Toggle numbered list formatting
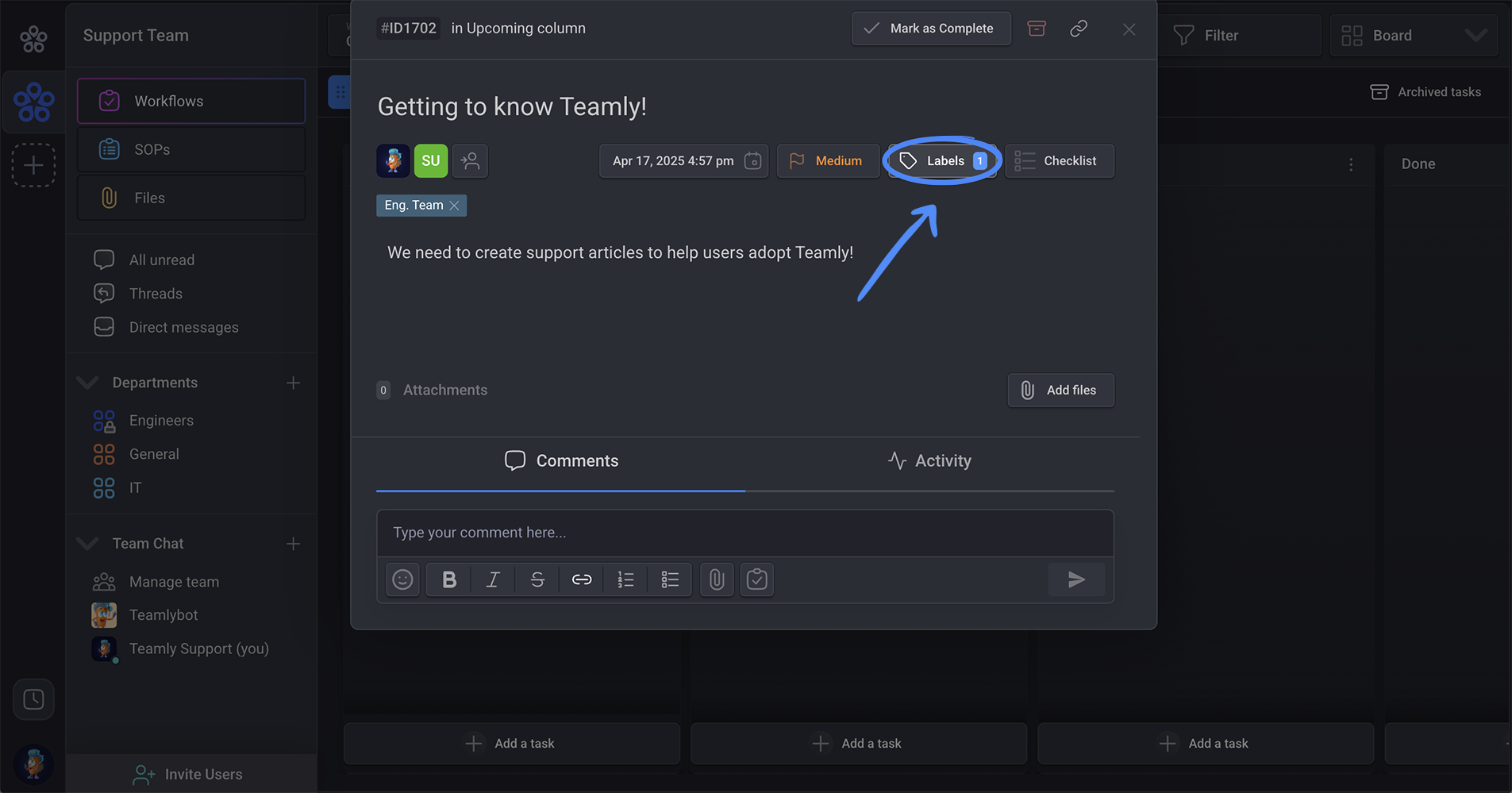This screenshot has width=1512, height=793. point(625,579)
